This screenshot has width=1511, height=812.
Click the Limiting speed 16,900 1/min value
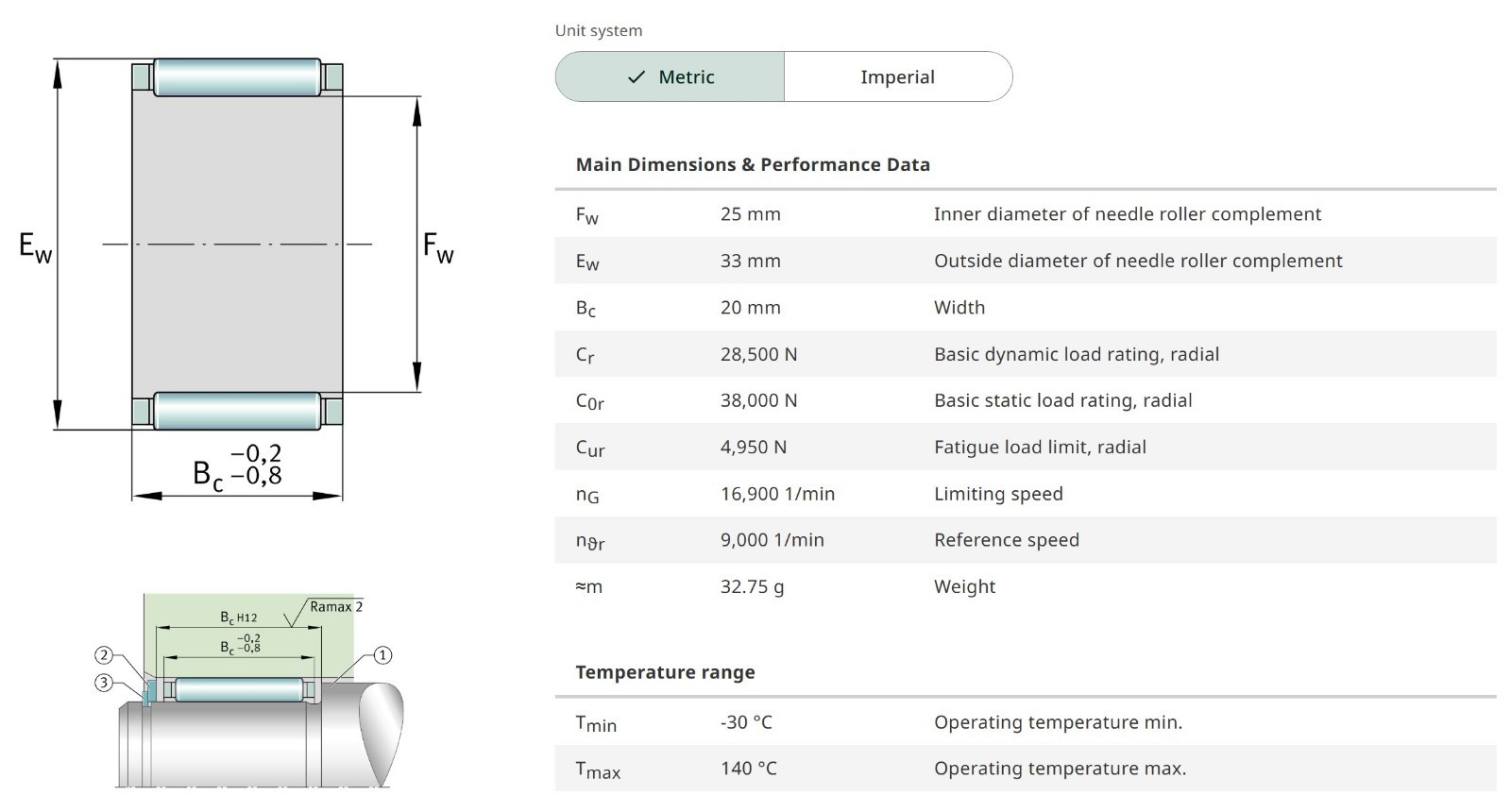pos(777,494)
